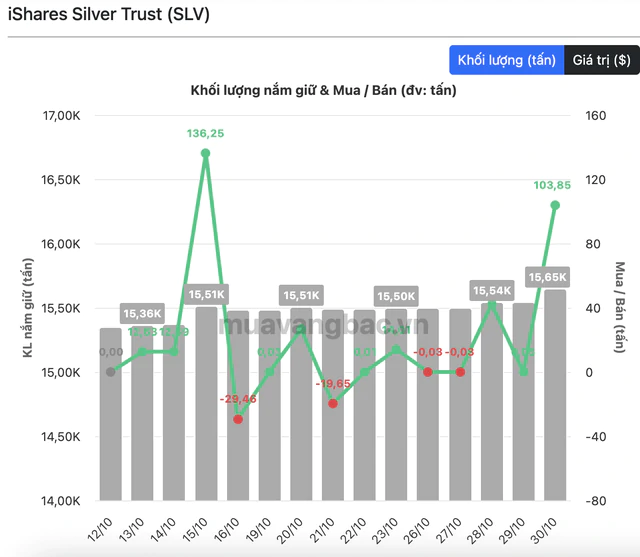Switch to the Khối lượng (tấn) tab
The height and width of the screenshot is (557, 640).
point(507,60)
